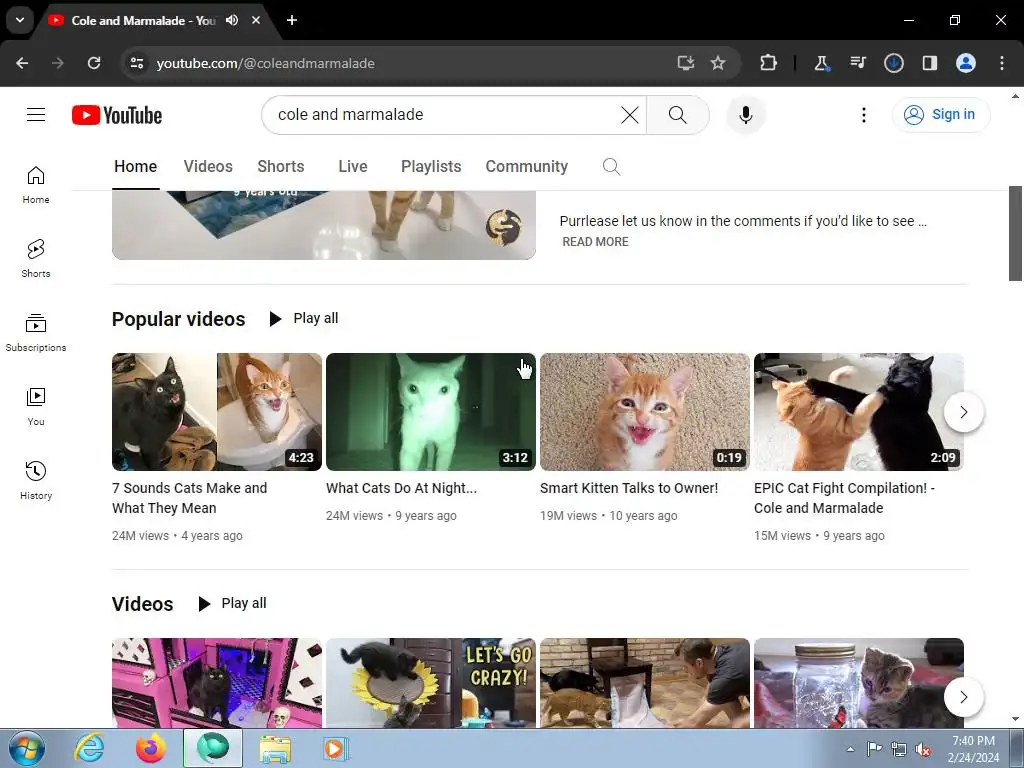The image size is (1024, 768).
Task: Click the night-vision cat thumbnail
Action: click(x=431, y=412)
